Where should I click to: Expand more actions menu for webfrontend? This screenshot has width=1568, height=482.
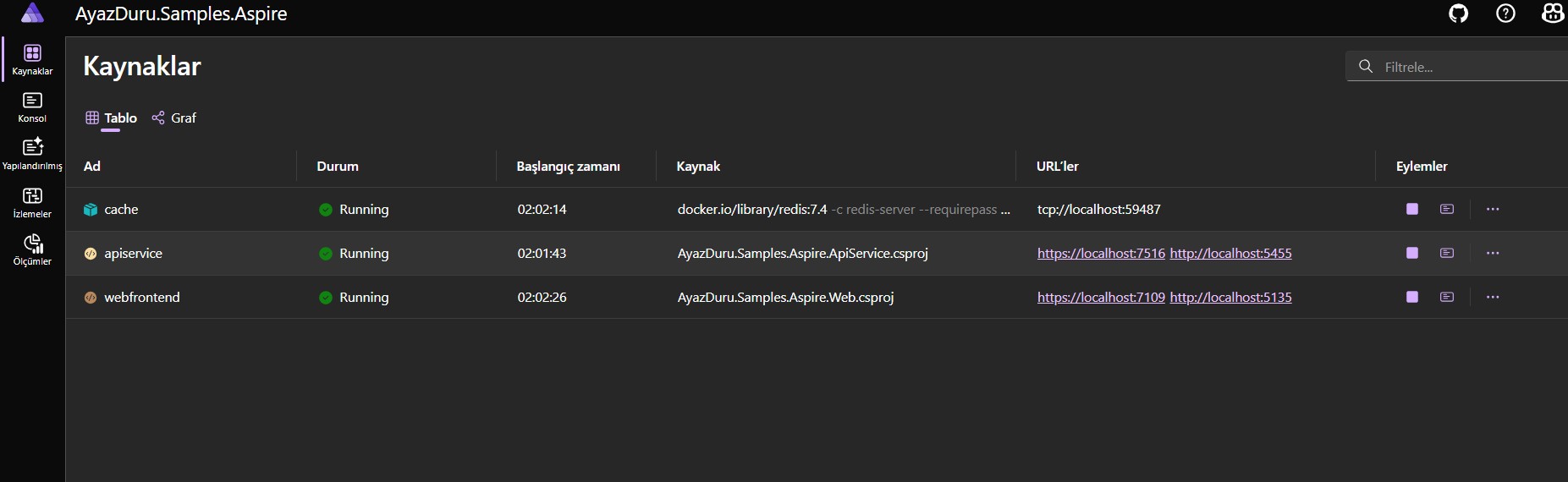(x=1493, y=297)
